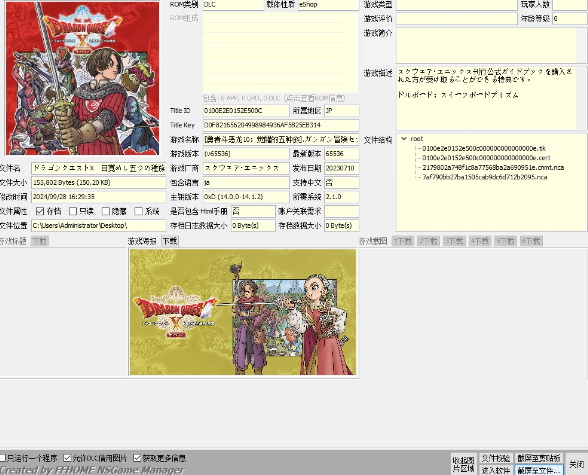Viewport: 588px width, 475px height.
Task: Click the 是否包含 Html手册 field
Action: click(x=253, y=211)
